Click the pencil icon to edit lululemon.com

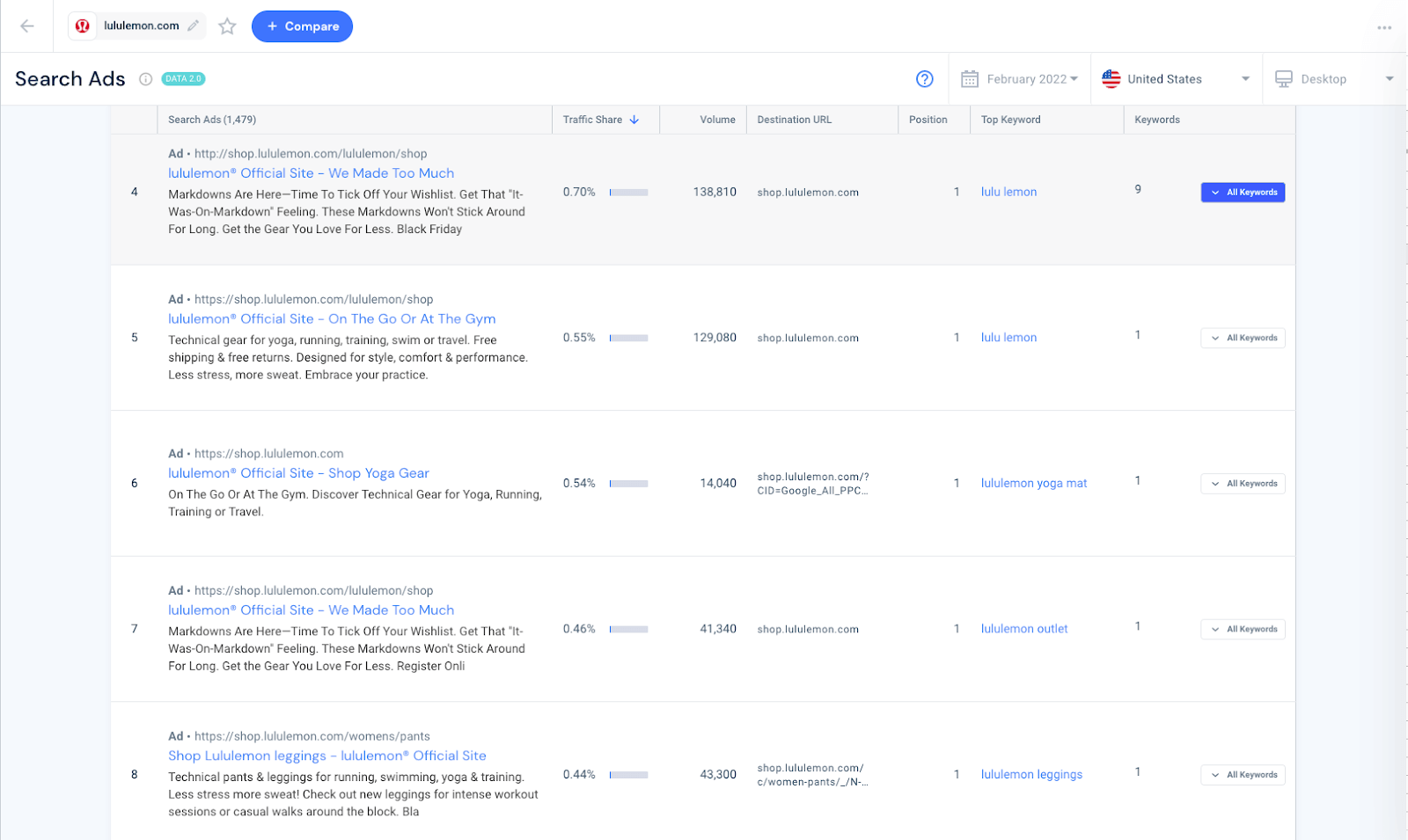coord(193,26)
